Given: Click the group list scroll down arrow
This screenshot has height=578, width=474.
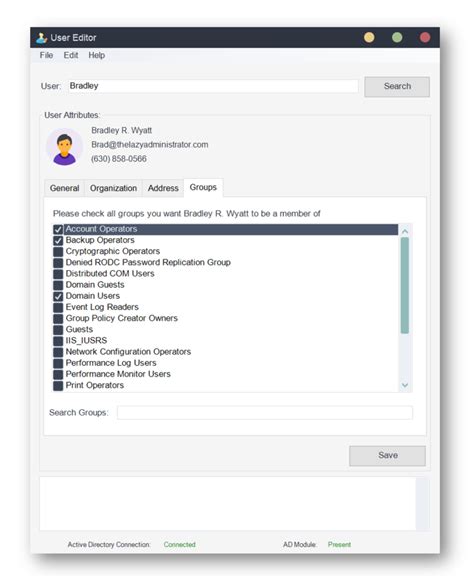Looking at the screenshot, I should coord(405,385).
